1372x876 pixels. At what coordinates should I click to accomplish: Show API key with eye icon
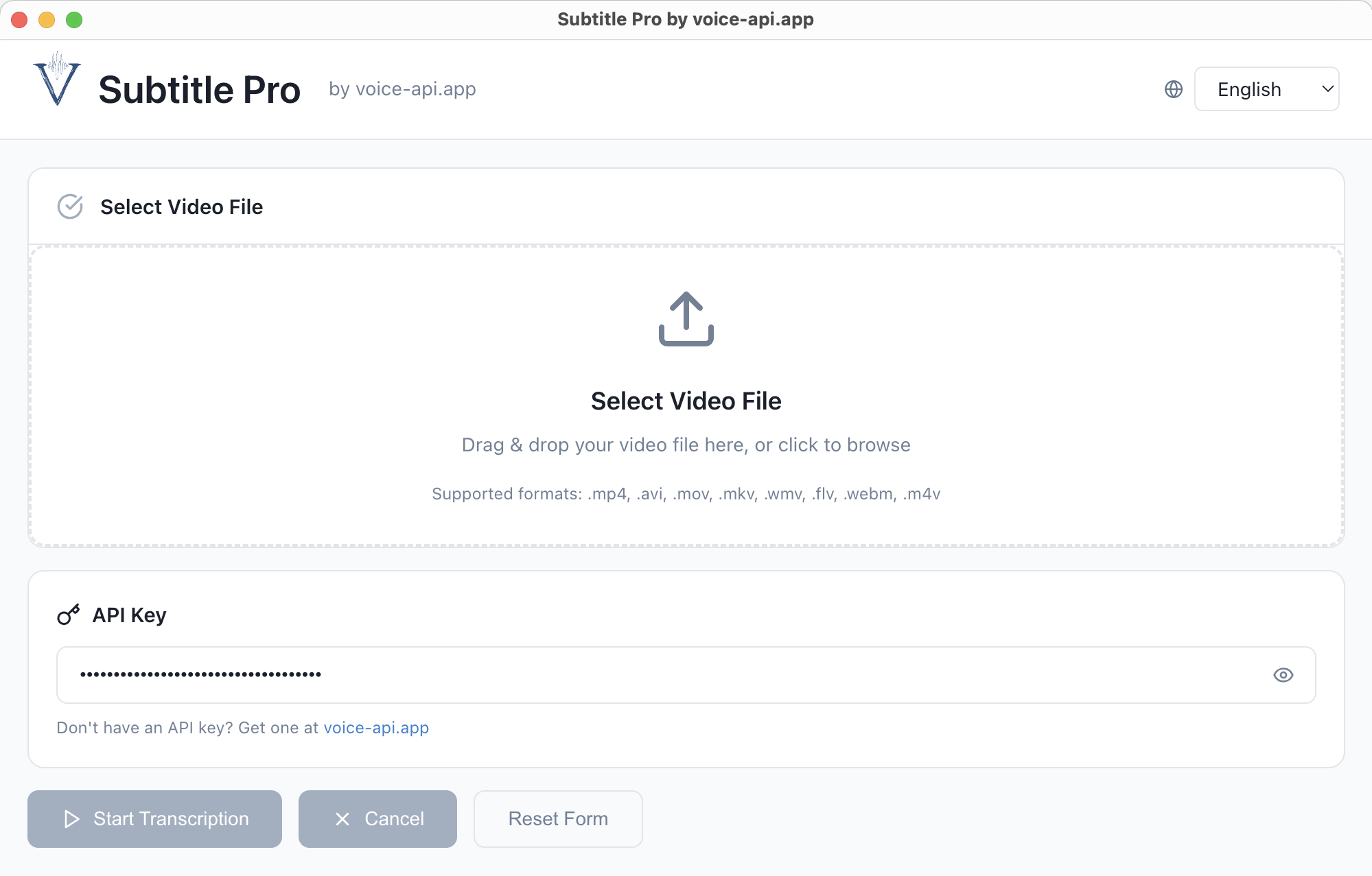1283,675
